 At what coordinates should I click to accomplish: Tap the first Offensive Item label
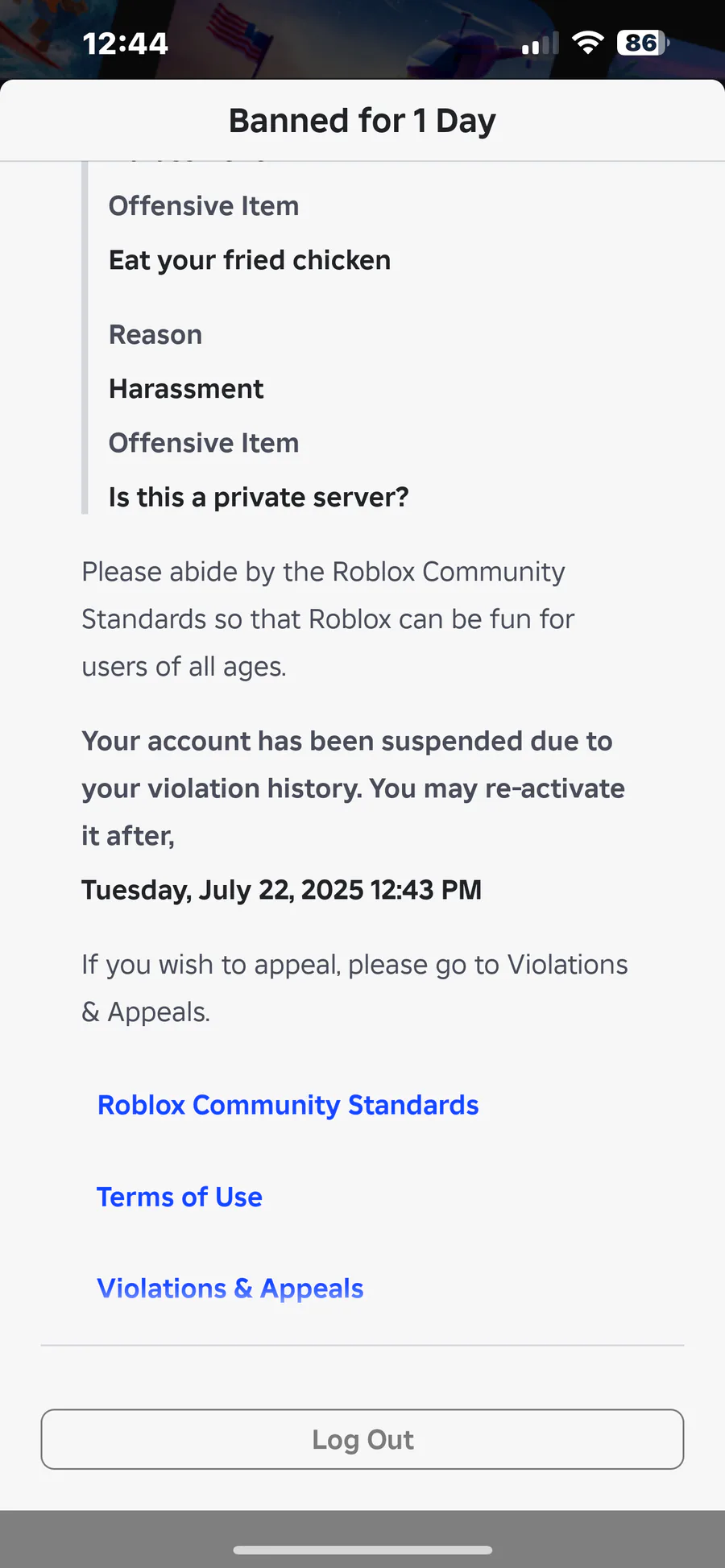coord(204,206)
